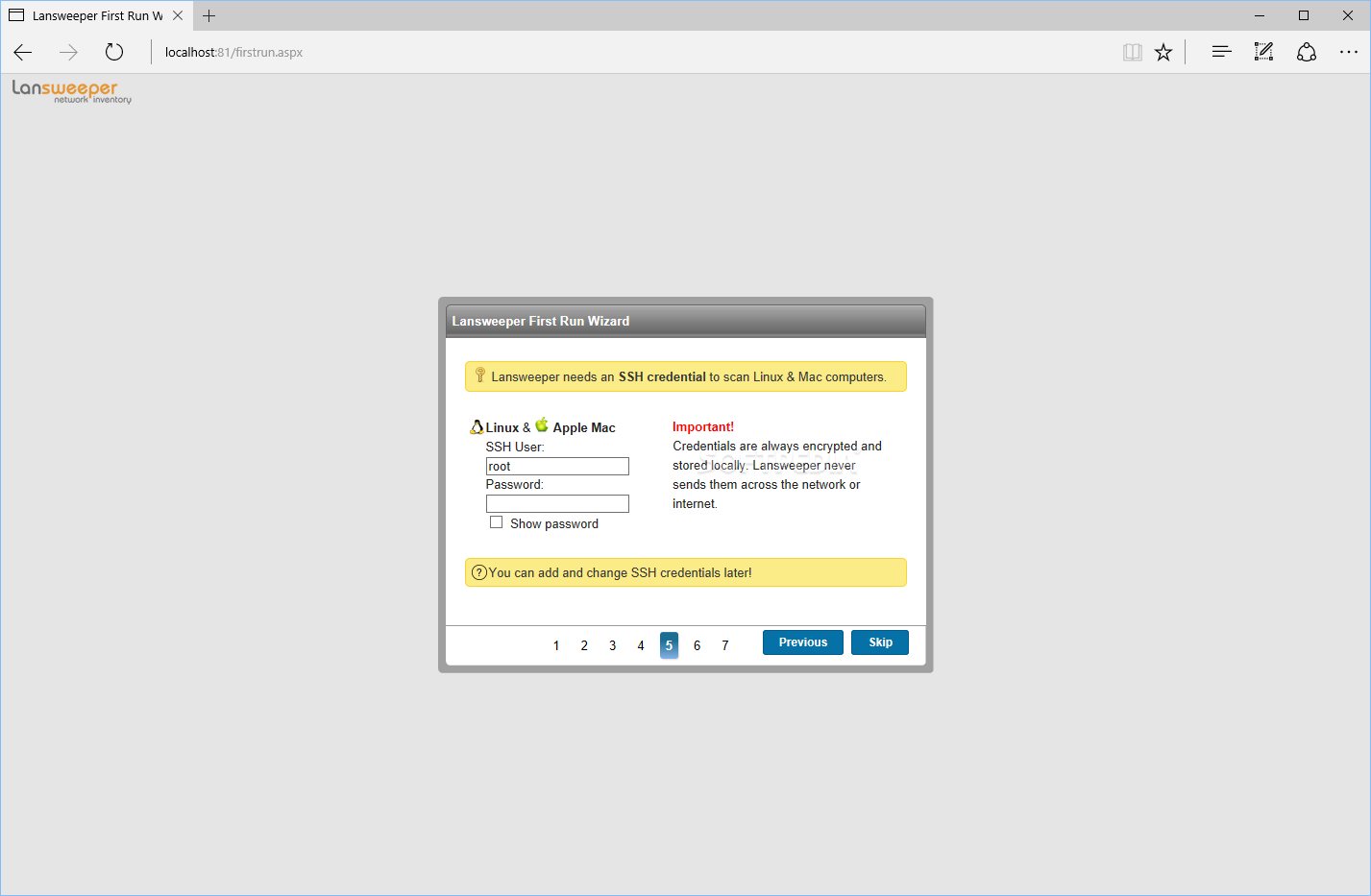Screen dimensions: 1371x896
Task: Click the SSH User field
Action: pos(557,466)
